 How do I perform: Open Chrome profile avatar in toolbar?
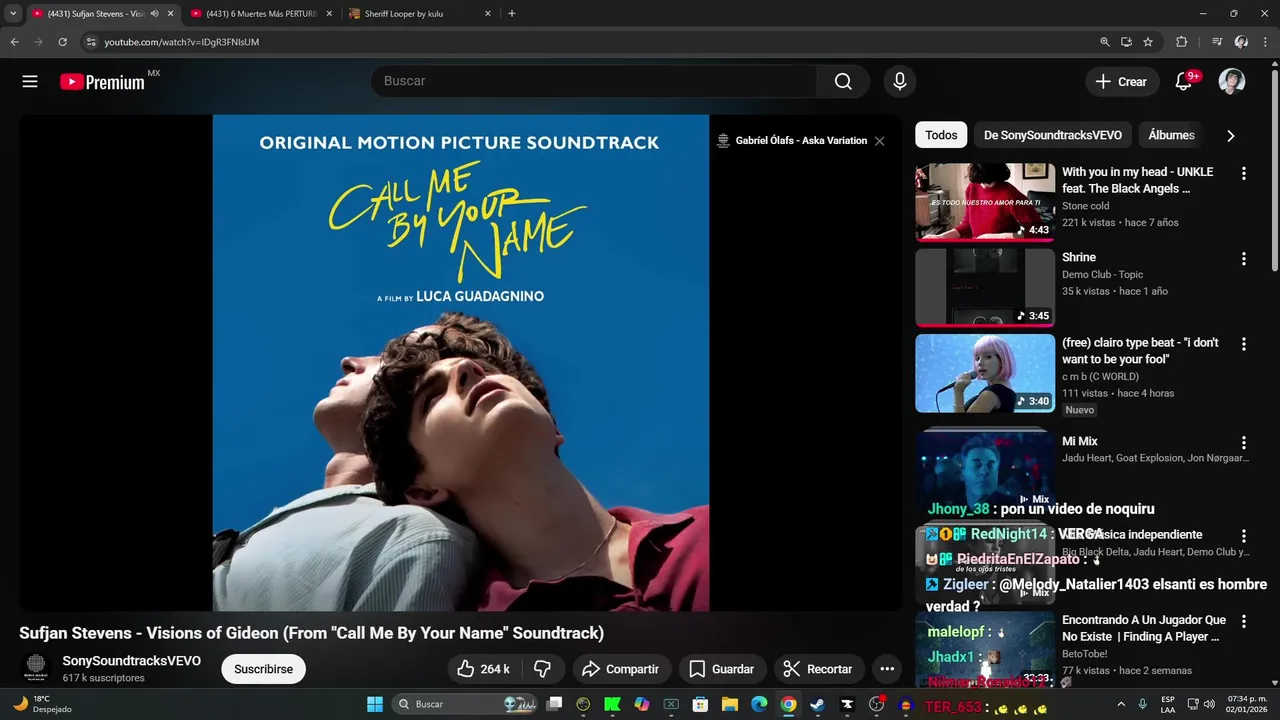(1241, 42)
